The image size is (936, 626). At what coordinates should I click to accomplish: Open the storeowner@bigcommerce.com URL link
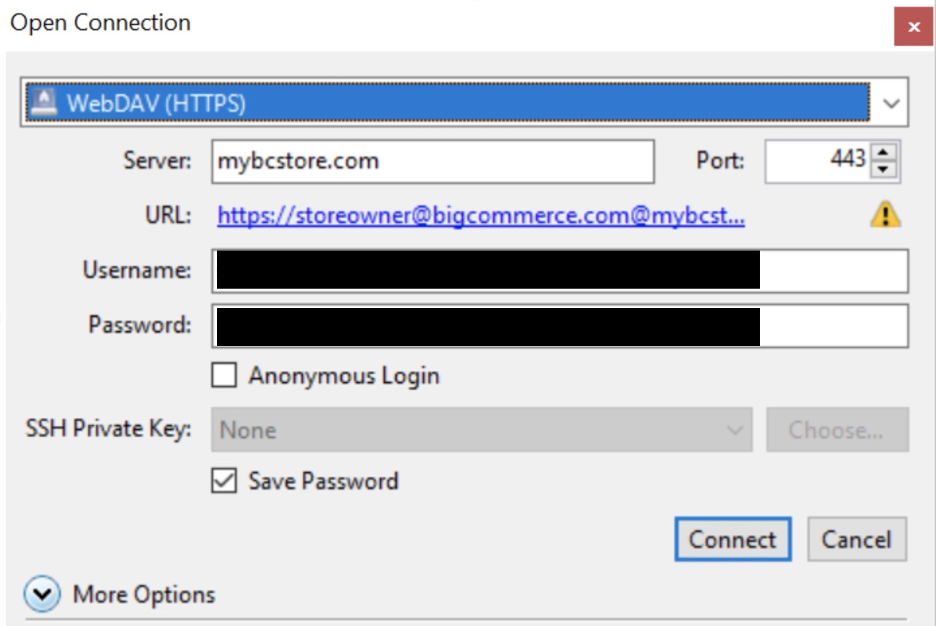pyautogui.click(x=480, y=216)
